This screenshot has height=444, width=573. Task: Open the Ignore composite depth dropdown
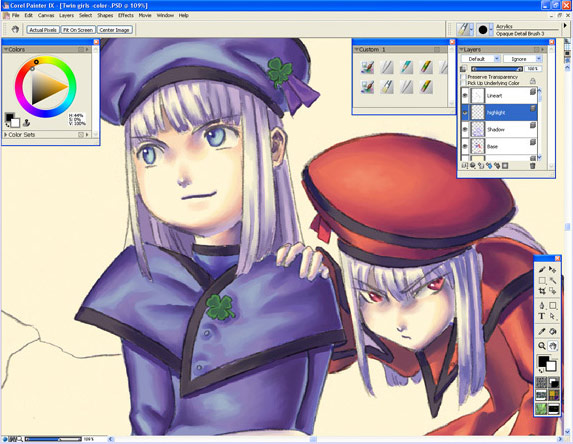523,59
